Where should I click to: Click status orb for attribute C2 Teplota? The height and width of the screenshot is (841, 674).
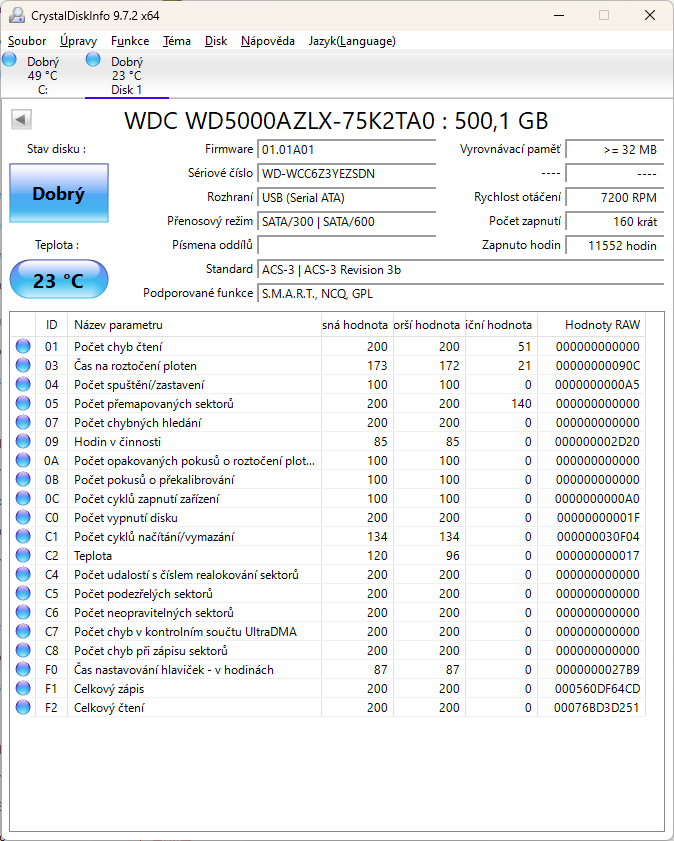coord(23,555)
